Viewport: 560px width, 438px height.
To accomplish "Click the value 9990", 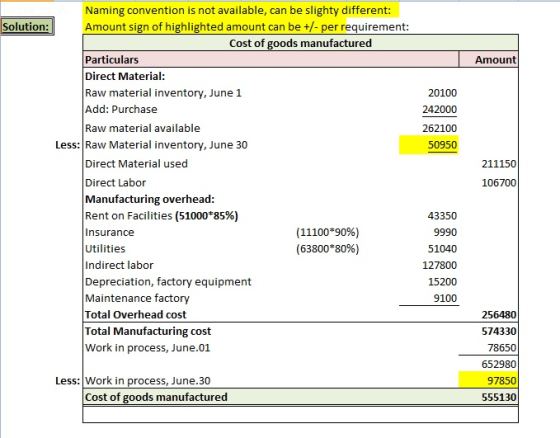I will pos(445,232).
